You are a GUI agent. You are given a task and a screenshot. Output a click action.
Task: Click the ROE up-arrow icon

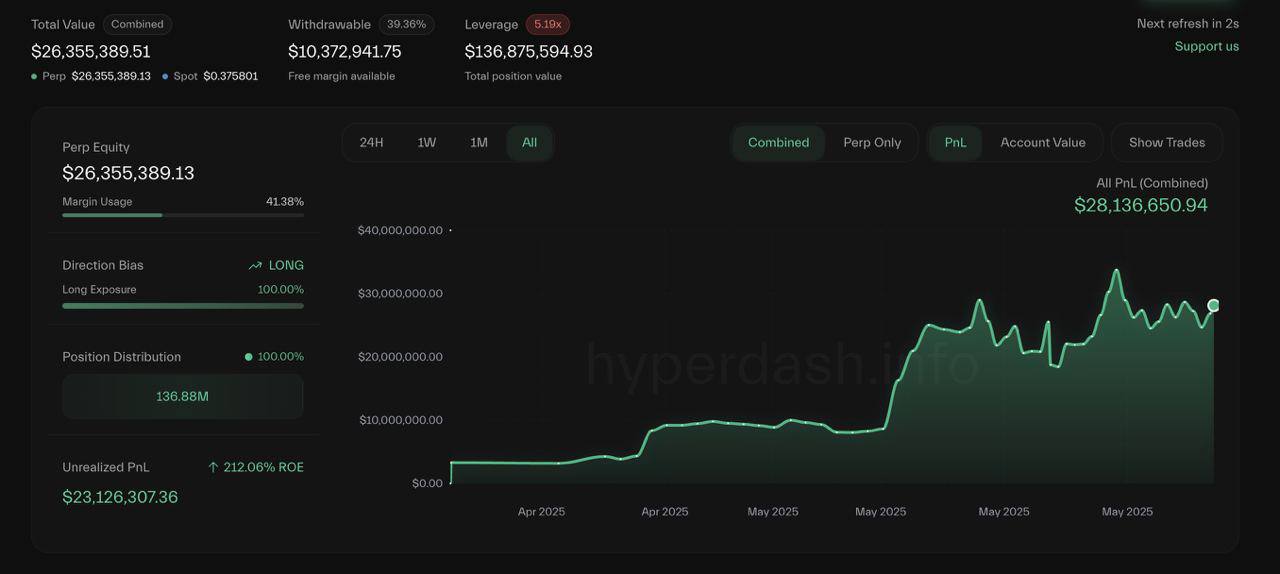tap(213, 467)
